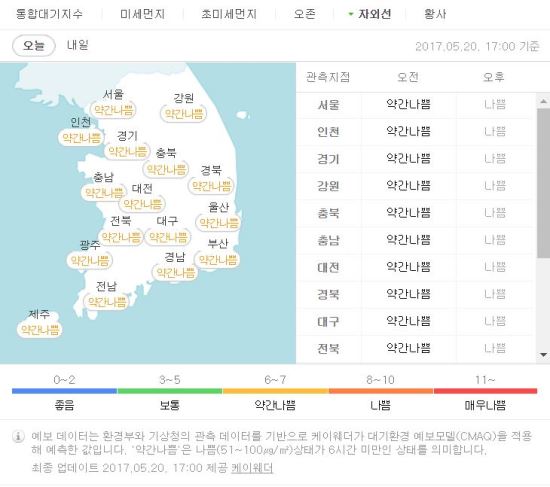
Task: Select the 초미세먼지 tab
Action: tap(229, 14)
